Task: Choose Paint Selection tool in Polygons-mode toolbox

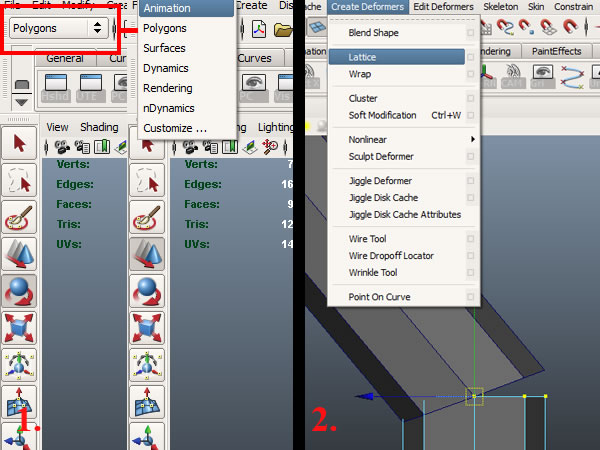Action: 19,217
